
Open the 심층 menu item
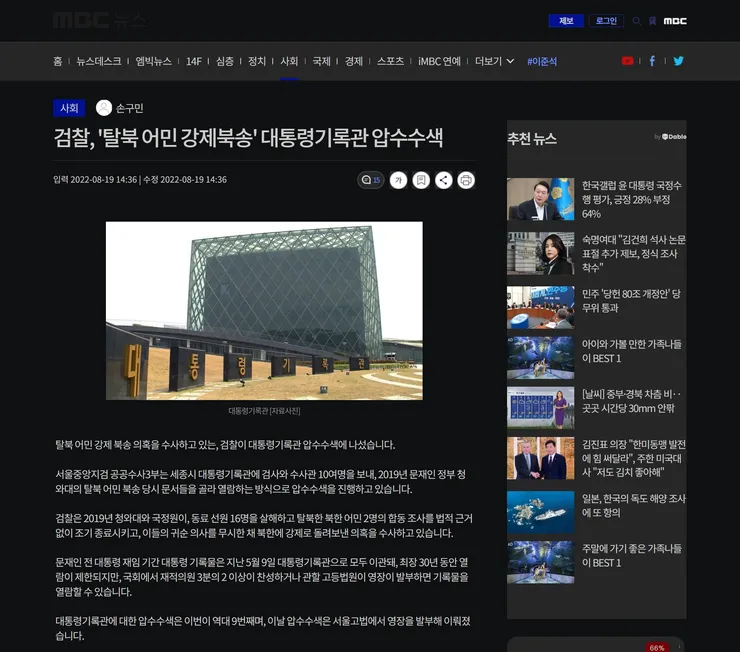click(225, 61)
